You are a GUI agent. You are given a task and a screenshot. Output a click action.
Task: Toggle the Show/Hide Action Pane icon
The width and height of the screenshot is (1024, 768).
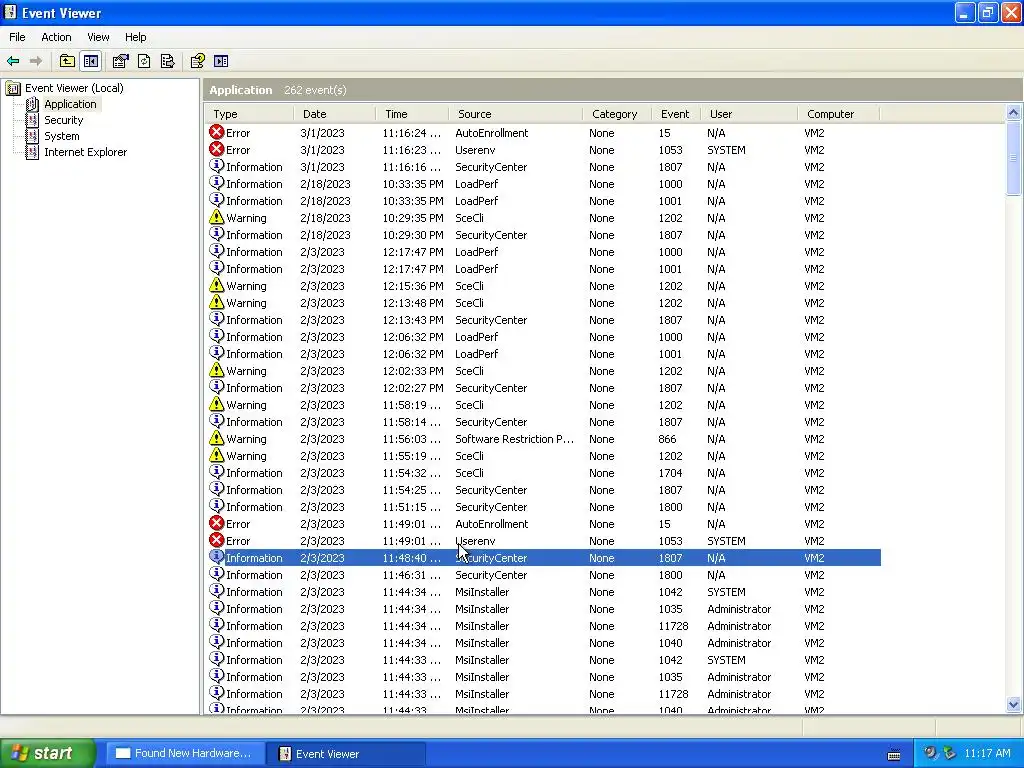[x=221, y=61]
